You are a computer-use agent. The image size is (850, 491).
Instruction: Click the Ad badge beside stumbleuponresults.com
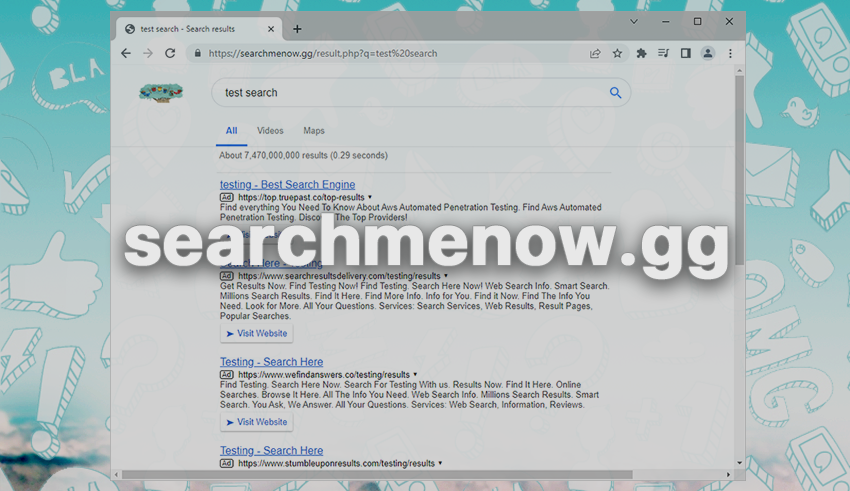[227, 463]
